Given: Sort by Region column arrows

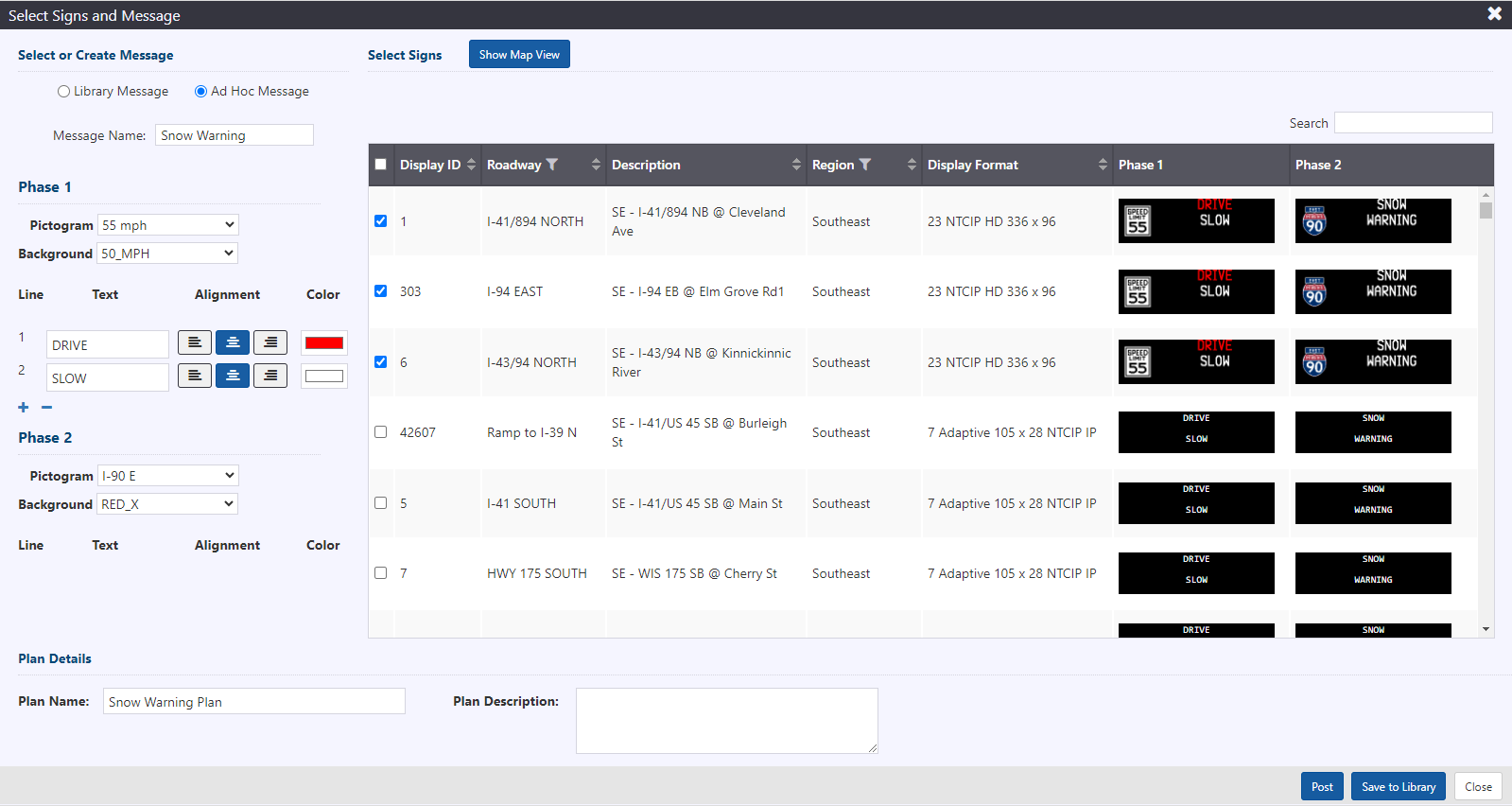Looking at the screenshot, I should 912,165.
